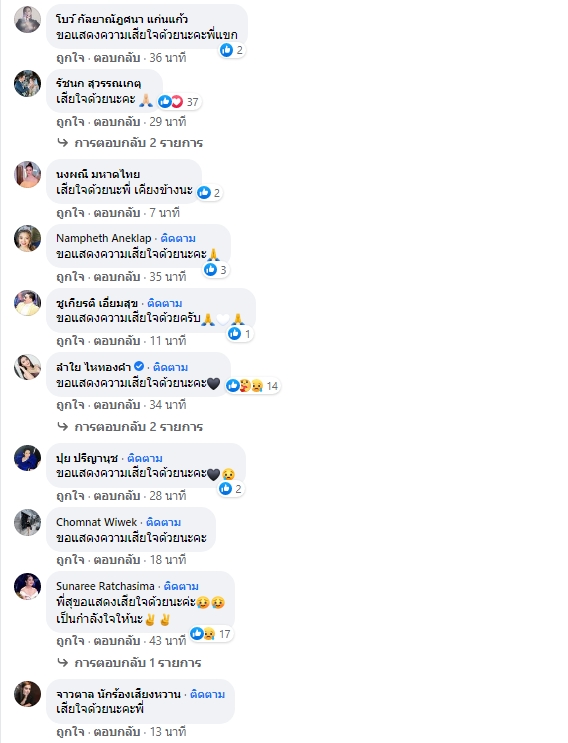Click like count 3 on Nampheth Aneklap comment
568x743 pixels.
(x=216, y=270)
